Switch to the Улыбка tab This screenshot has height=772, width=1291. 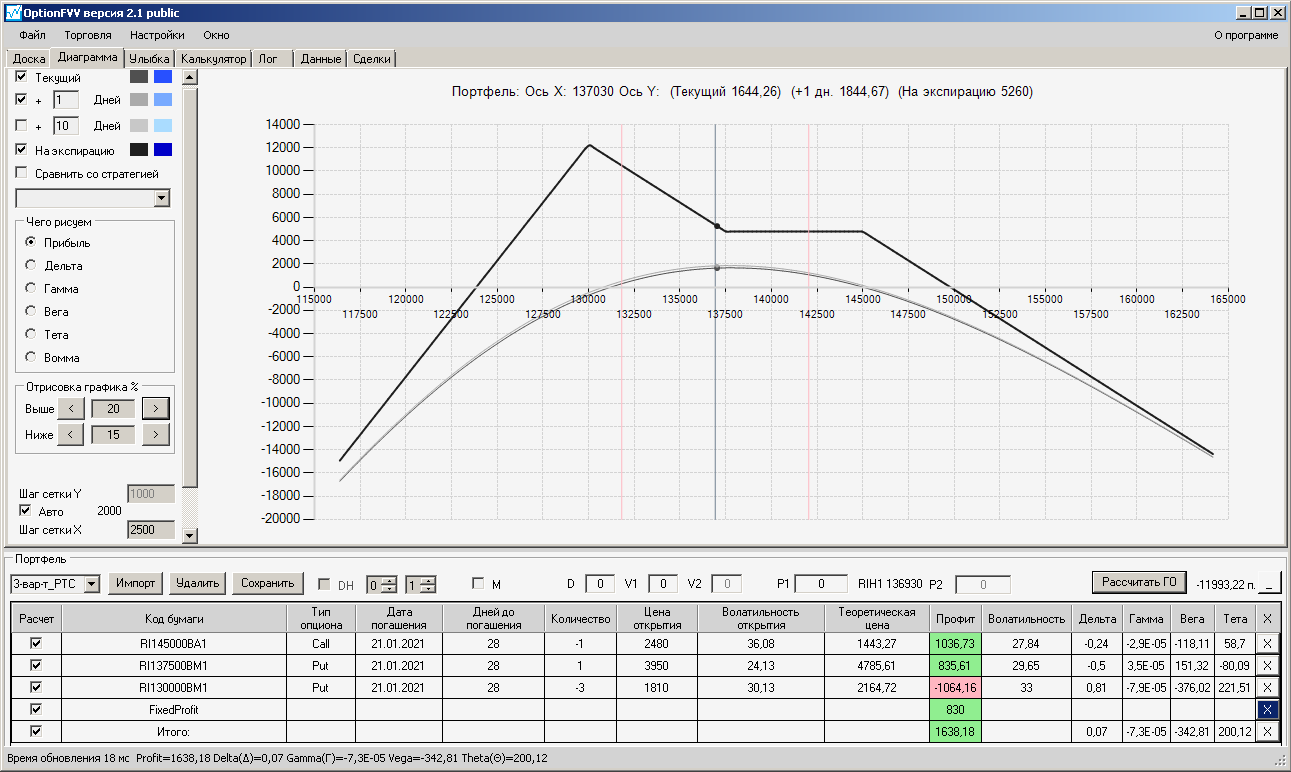pyautogui.click(x=150, y=59)
